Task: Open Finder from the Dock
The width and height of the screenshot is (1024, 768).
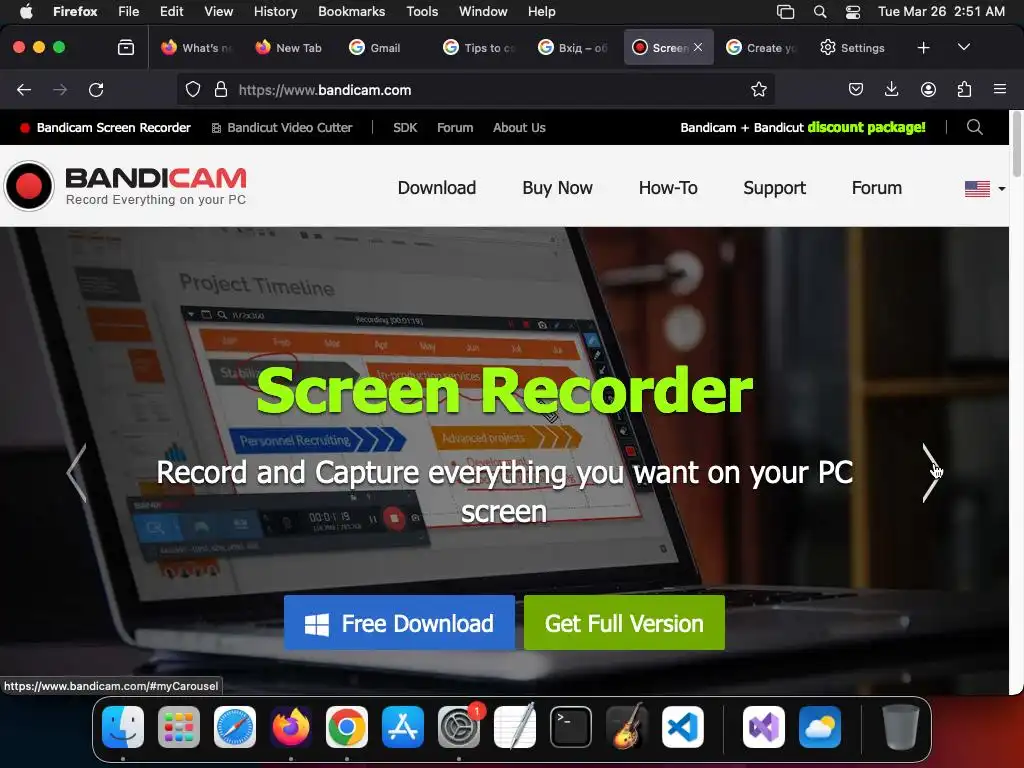Action: (123, 727)
